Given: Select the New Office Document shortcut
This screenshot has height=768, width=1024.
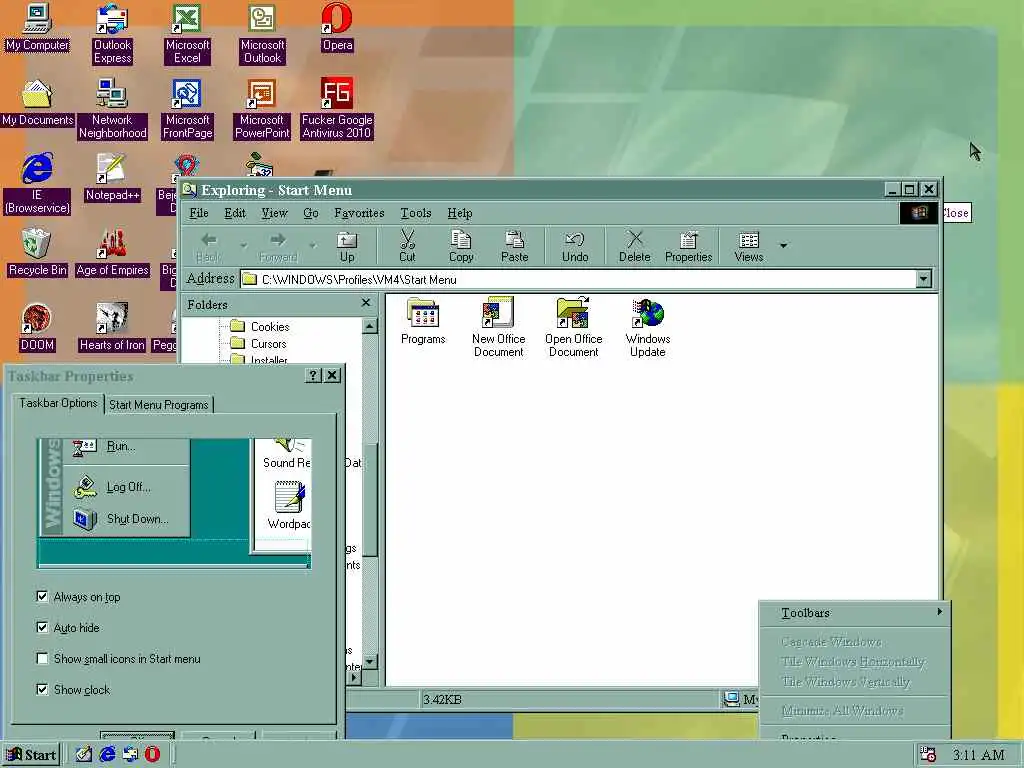Looking at the screenshot, I should click(498, 327).
